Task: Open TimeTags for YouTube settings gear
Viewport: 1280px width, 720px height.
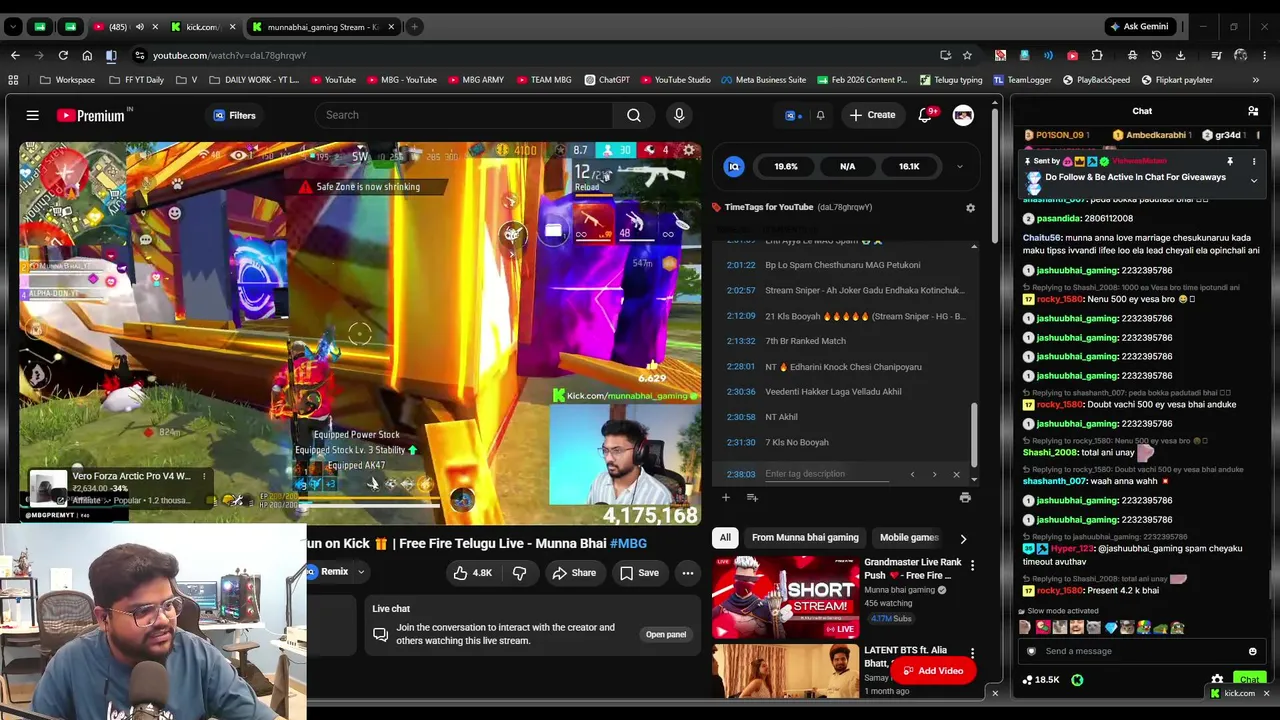Action: [x=970, y=208]
